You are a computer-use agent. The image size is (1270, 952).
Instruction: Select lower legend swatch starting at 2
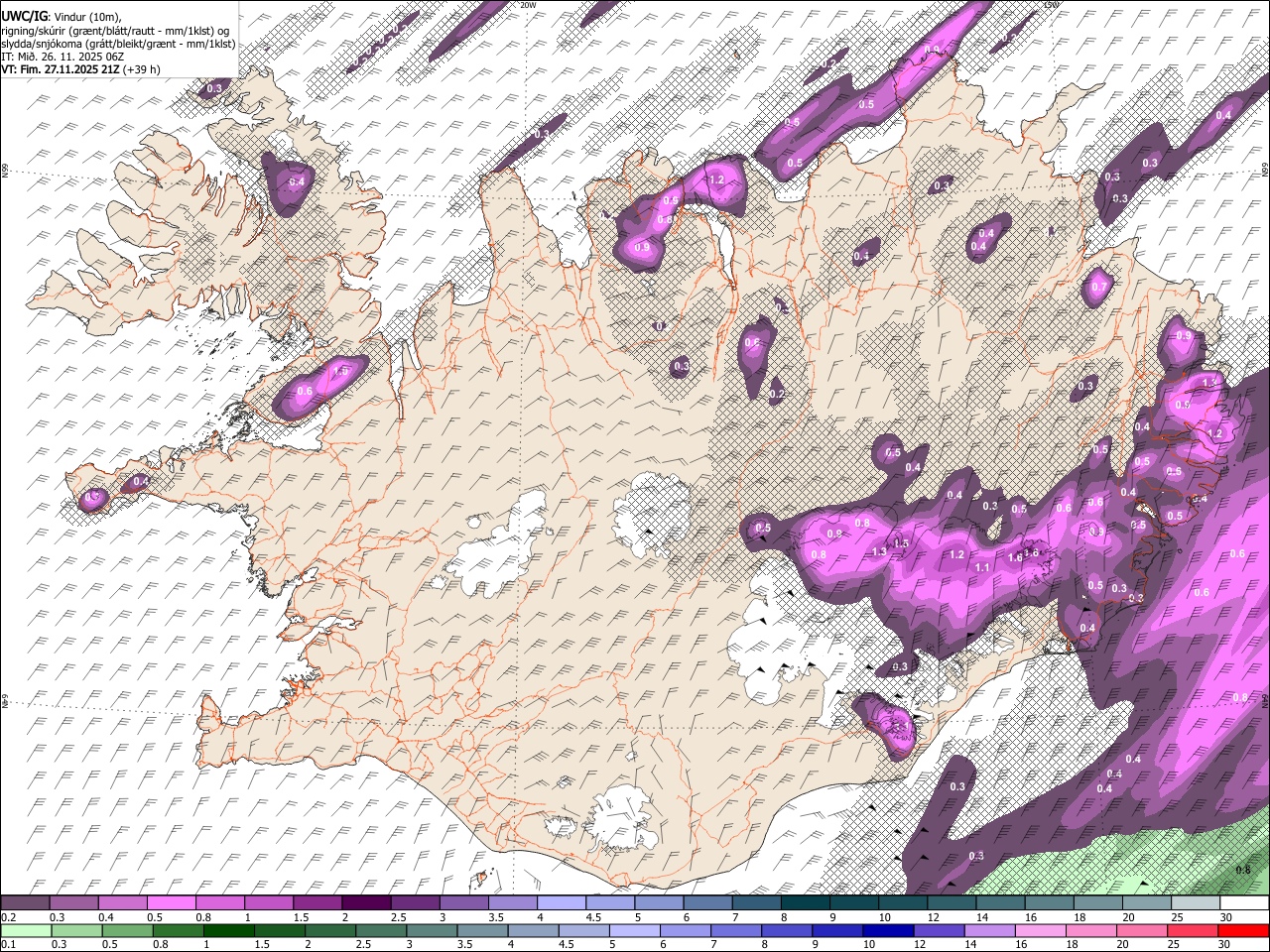click(x=330, y=930)
